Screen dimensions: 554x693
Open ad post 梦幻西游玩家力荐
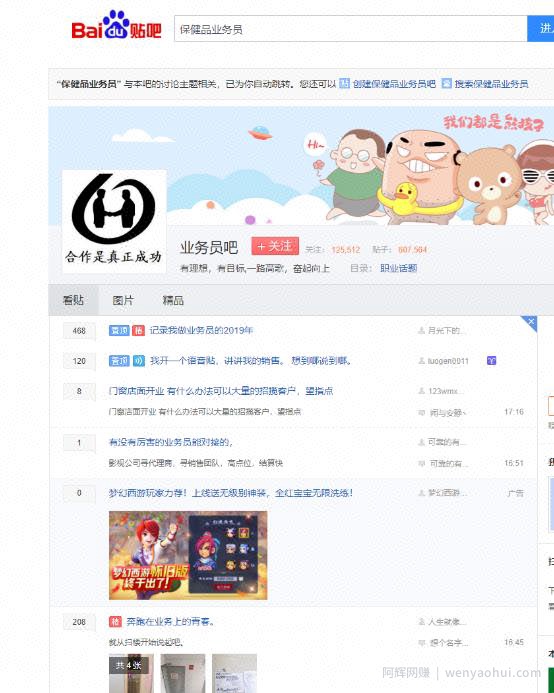[x=231, y=493]
